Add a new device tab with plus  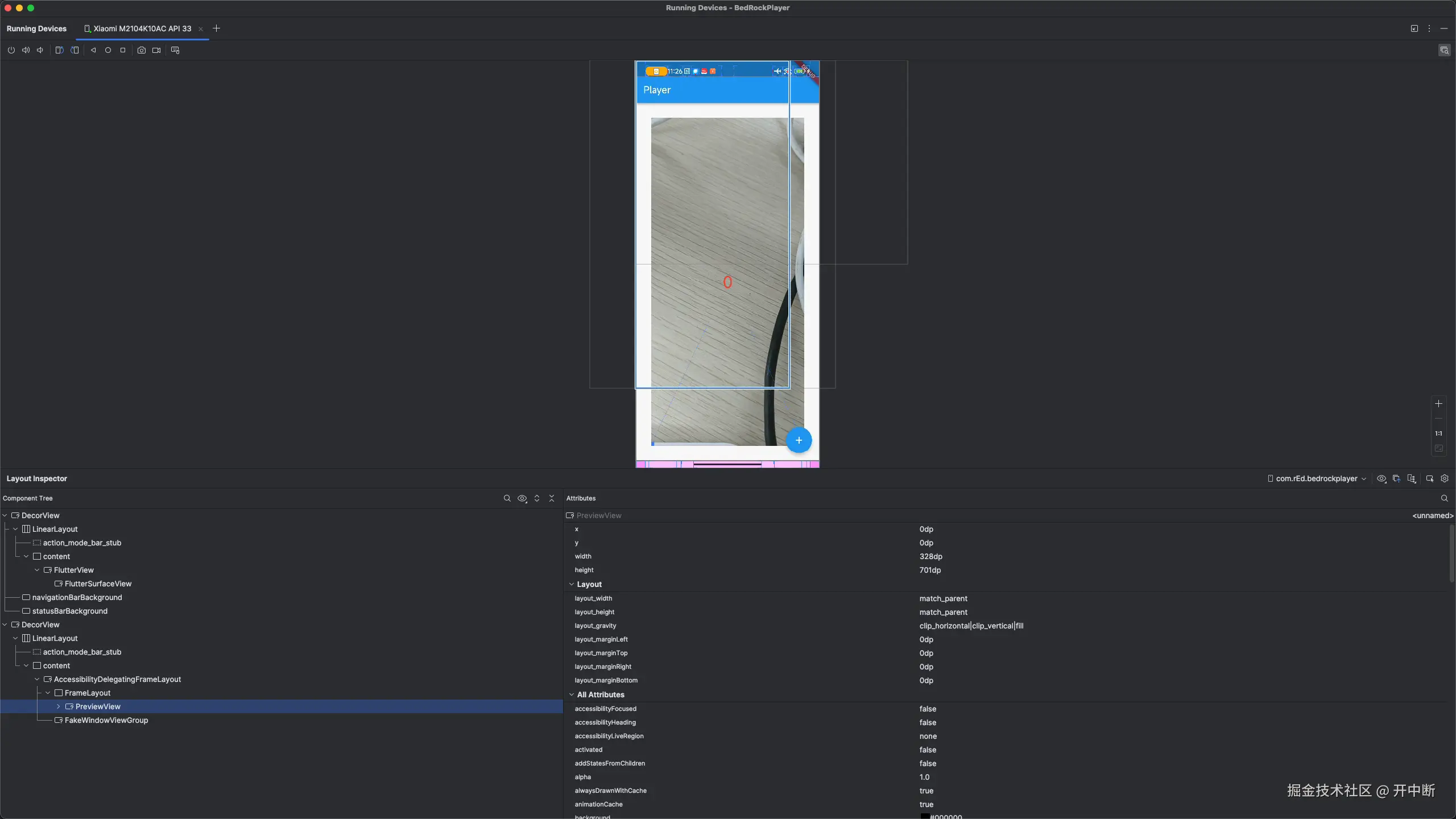[216, 28]
